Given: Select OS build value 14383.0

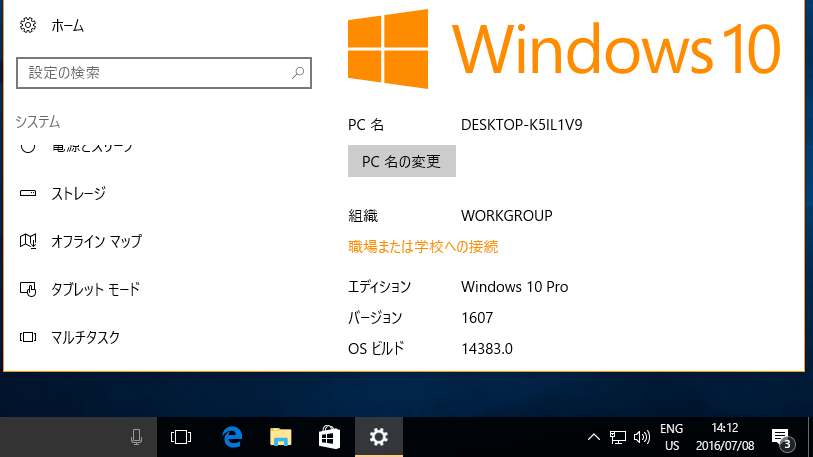Looking at the screenshot, I should pyautogui.click(x=487, y=349).
